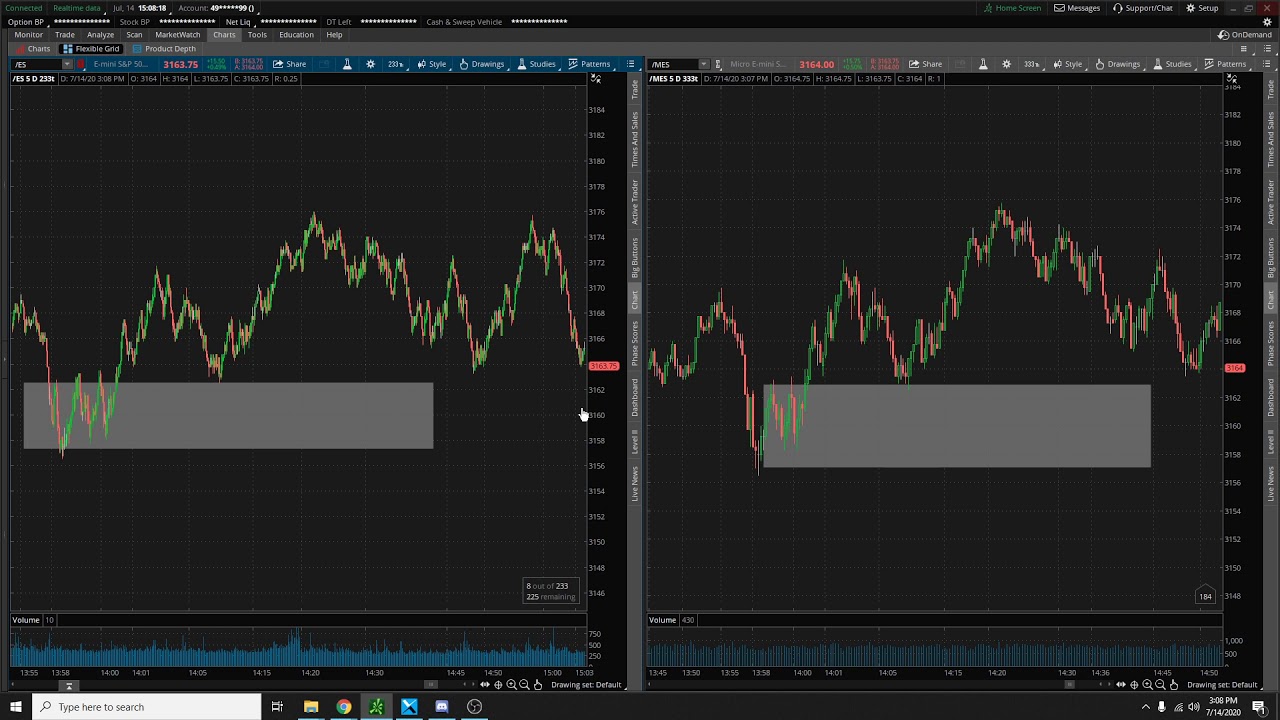Open Support/Chat
Screen dimensions: 1280x720
click(1142, 8)
